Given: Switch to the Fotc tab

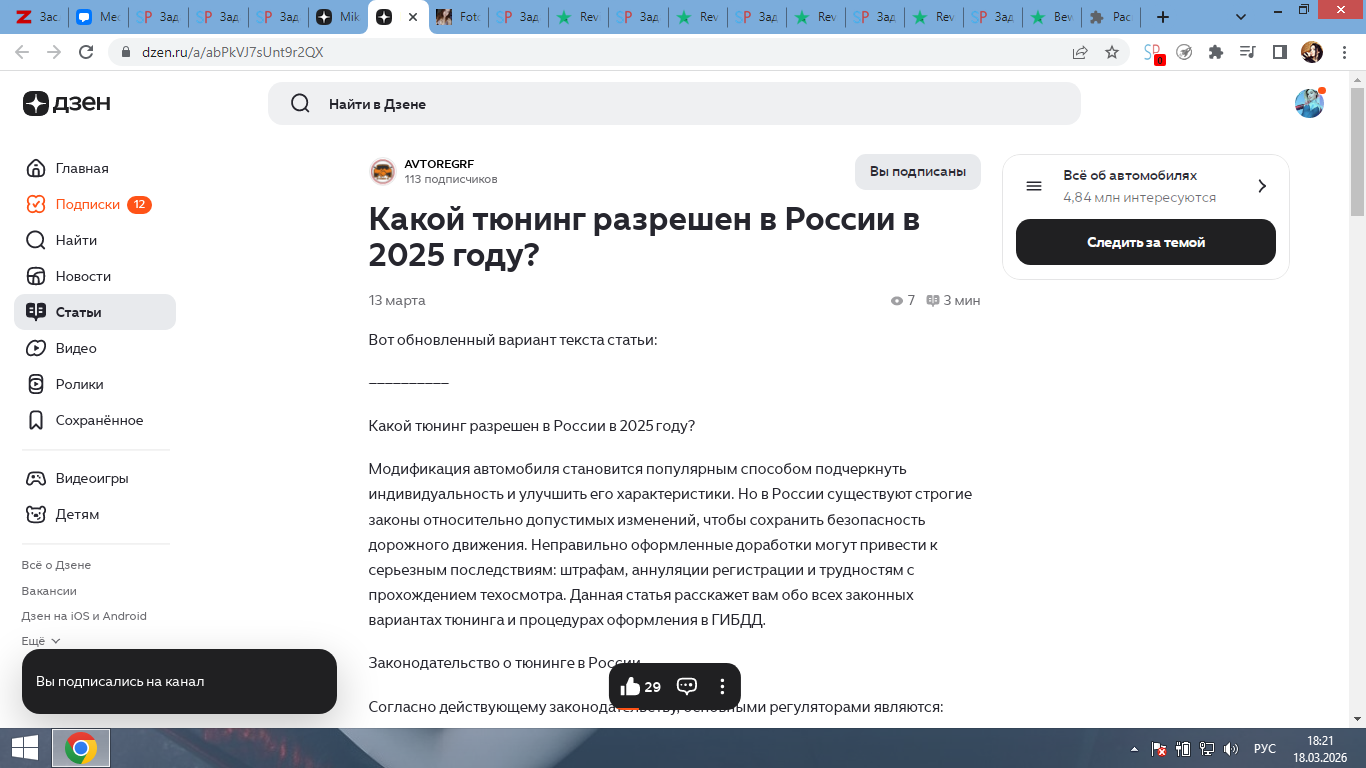Looking at the screenshot, I should 457,17.
